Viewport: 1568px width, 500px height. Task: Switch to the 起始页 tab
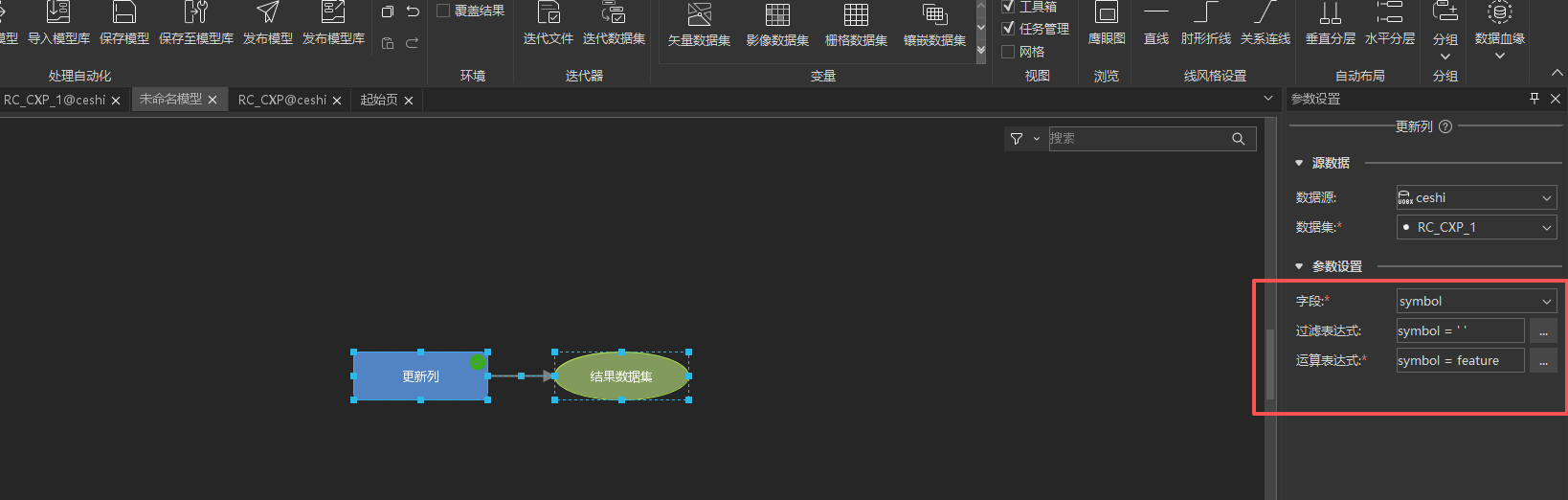[379, 100]
